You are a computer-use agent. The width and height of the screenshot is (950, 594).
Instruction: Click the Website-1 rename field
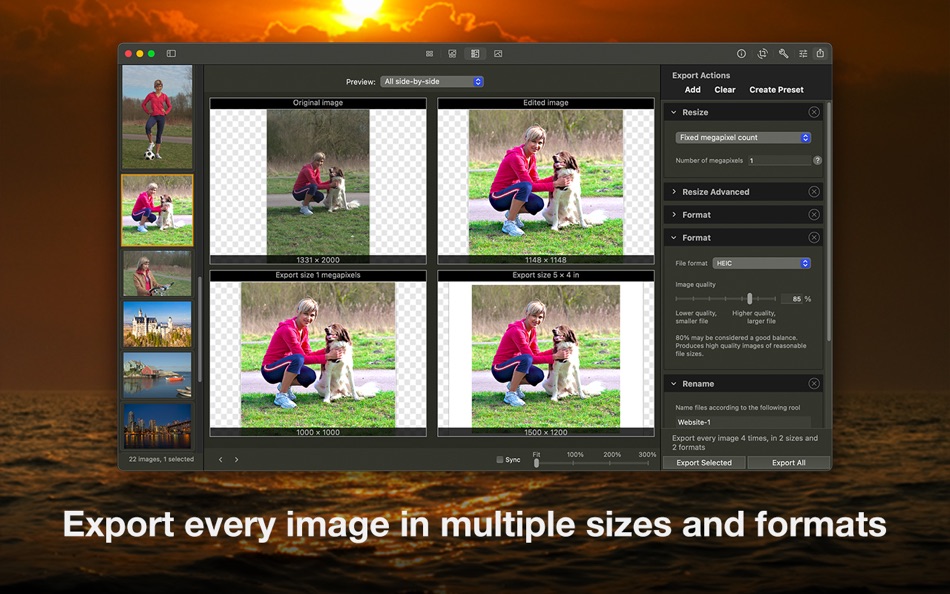click(x=743, y=422)
